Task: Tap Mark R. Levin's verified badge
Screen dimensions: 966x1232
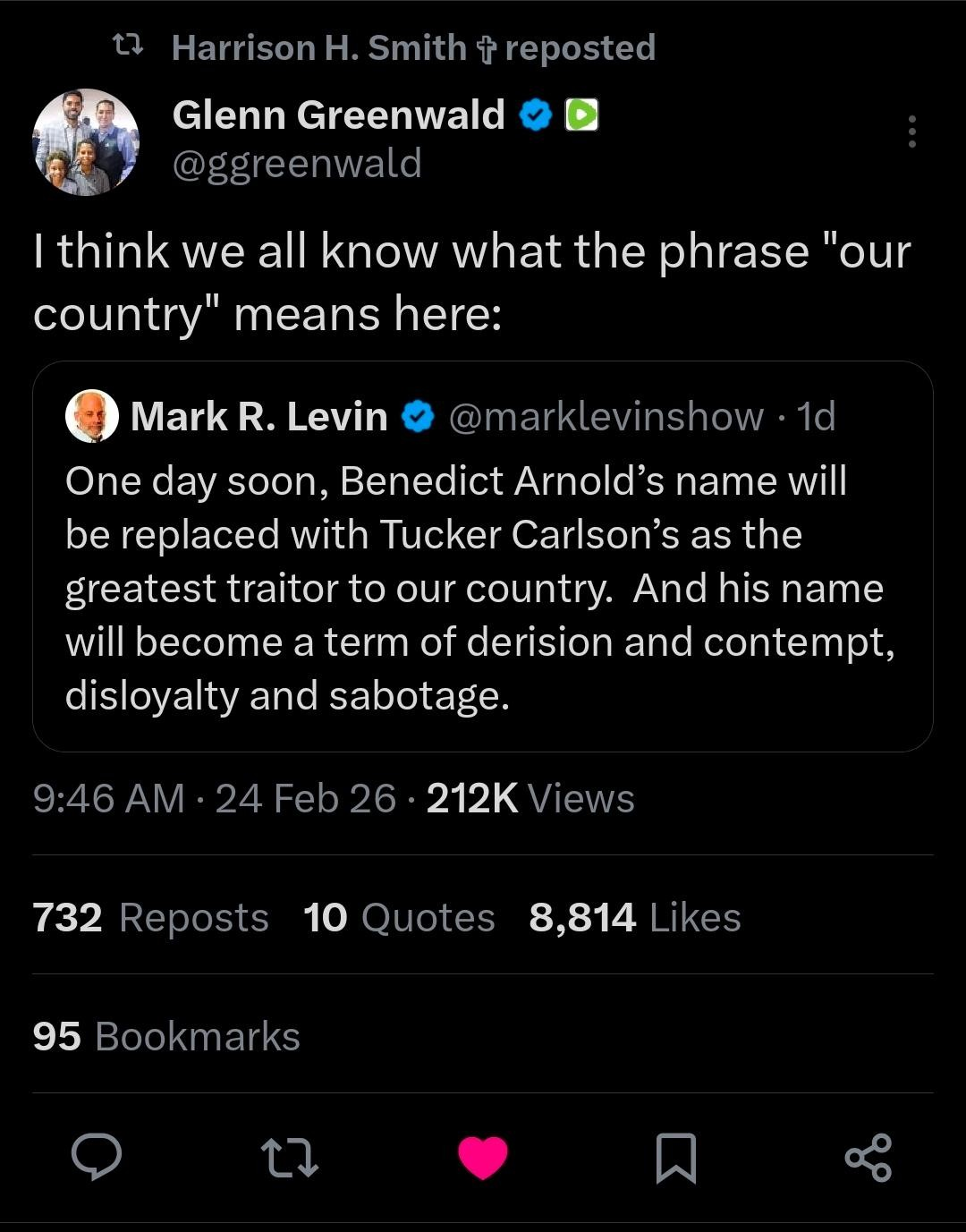Action: [418, 417]
